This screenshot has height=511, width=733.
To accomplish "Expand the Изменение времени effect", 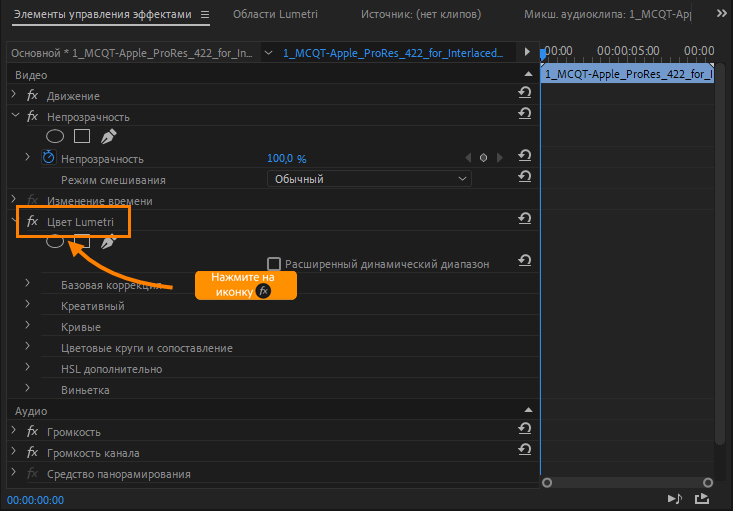I will [x=14, y=200].
